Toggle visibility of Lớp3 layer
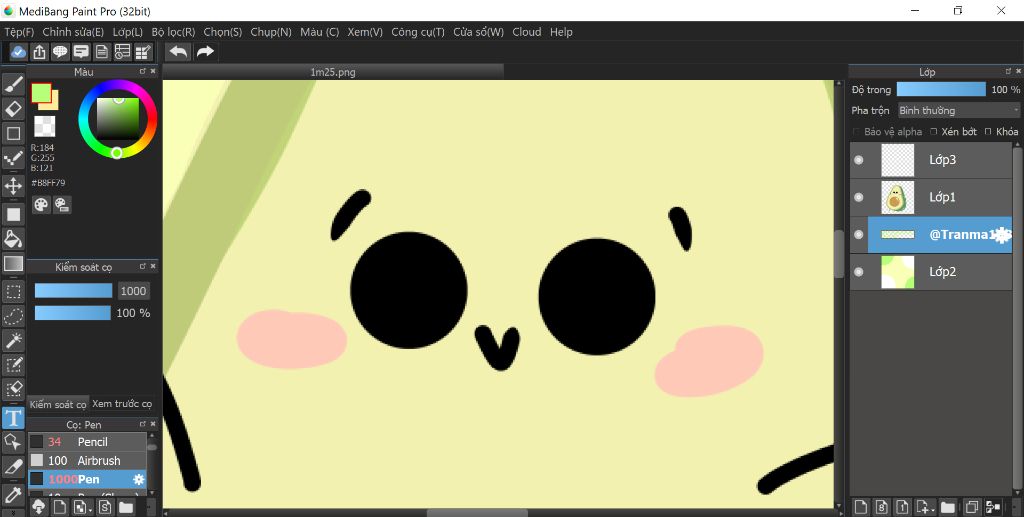Image resolution: width=1024 pixels, height=517 pixels. (859, 160)
